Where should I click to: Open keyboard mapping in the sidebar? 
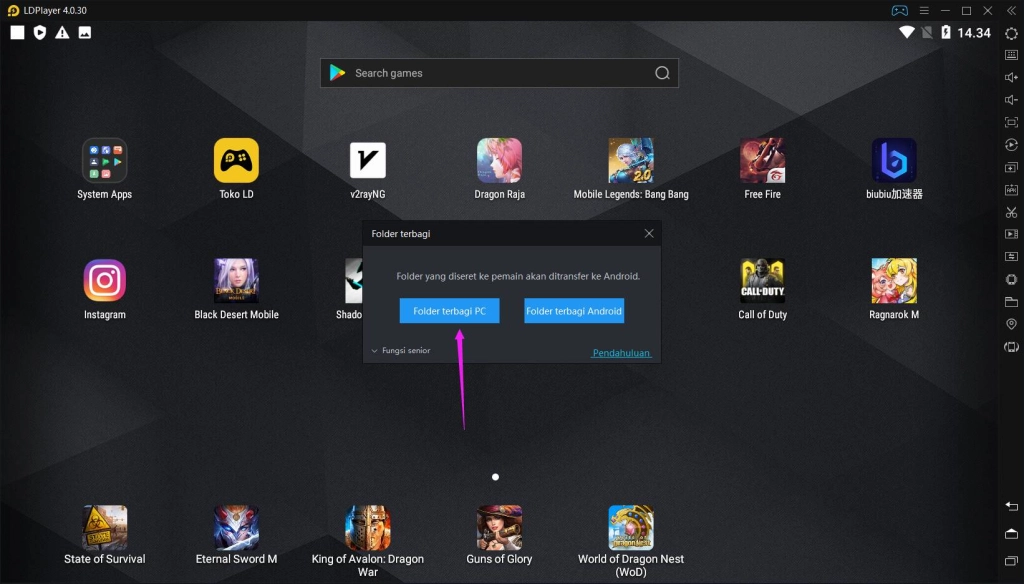coord(1011,55)
